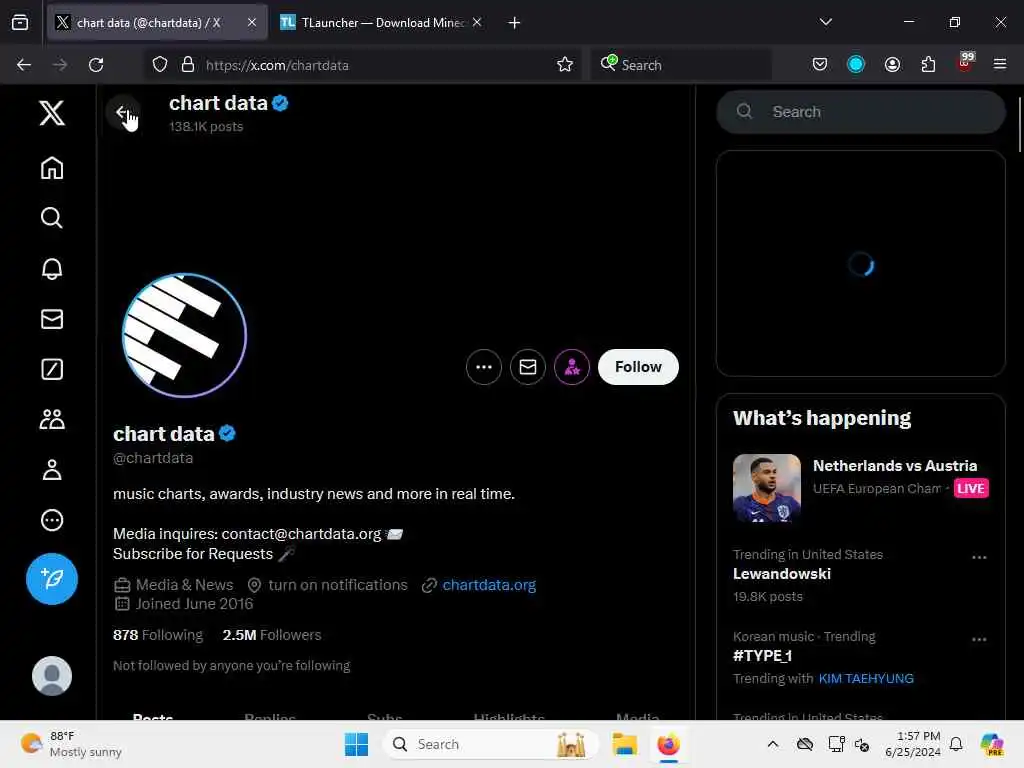Viewport: 1024px width, 768px height.
Task: Open the #TYPE_1 trending topic
Action: click(x=762, y=656)
